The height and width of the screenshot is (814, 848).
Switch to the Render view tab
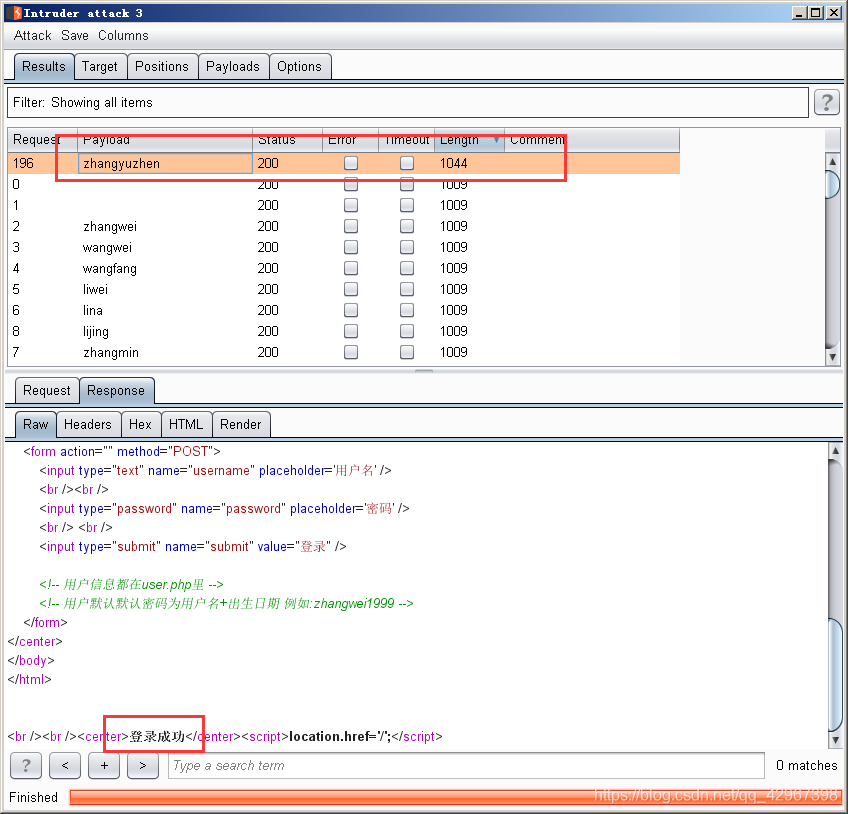[241, 424]
